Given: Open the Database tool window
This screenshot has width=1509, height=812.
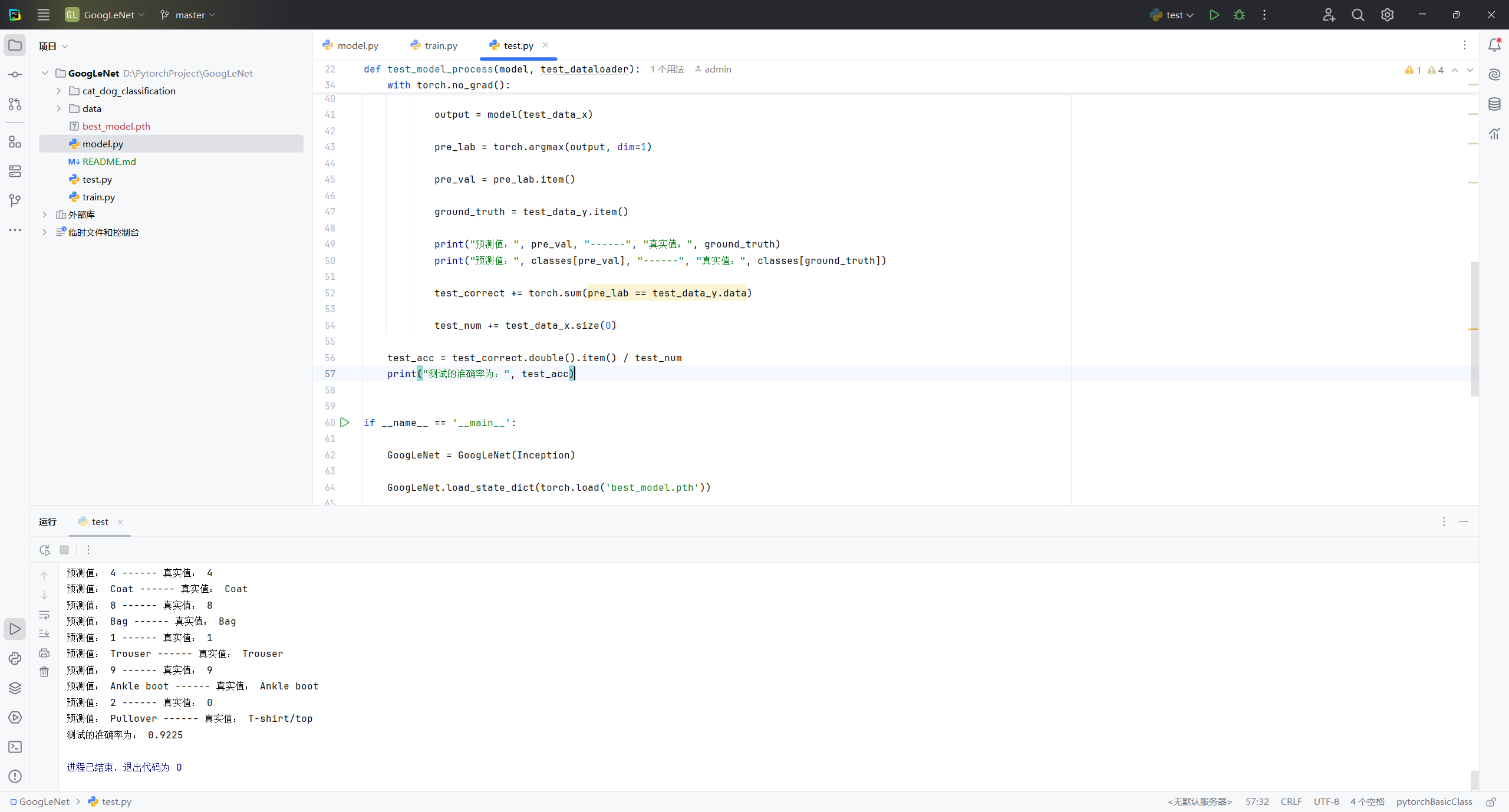Looking at the screenshot, I should tap(1495, 104).
